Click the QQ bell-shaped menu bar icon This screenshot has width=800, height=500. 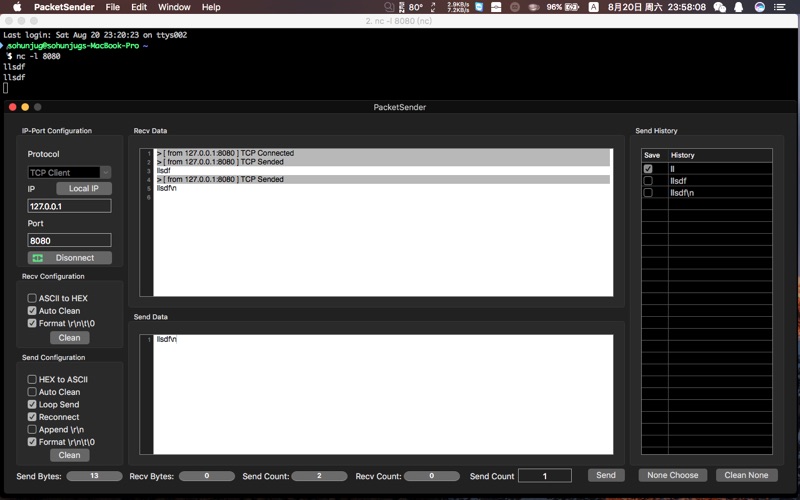pyautogui.click(x=738, y=7)
